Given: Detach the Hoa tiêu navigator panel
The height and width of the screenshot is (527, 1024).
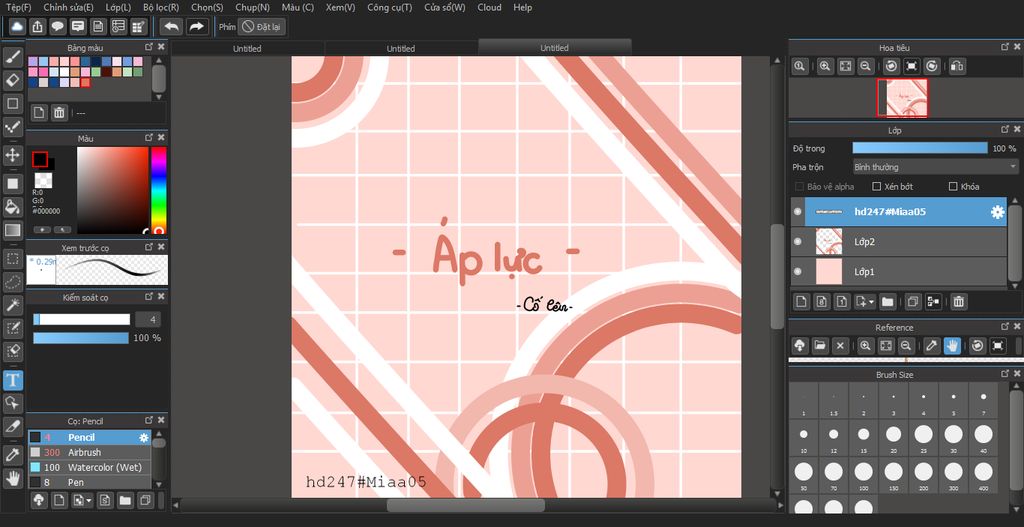Looking at the screenshot, I should point(1004,47).
